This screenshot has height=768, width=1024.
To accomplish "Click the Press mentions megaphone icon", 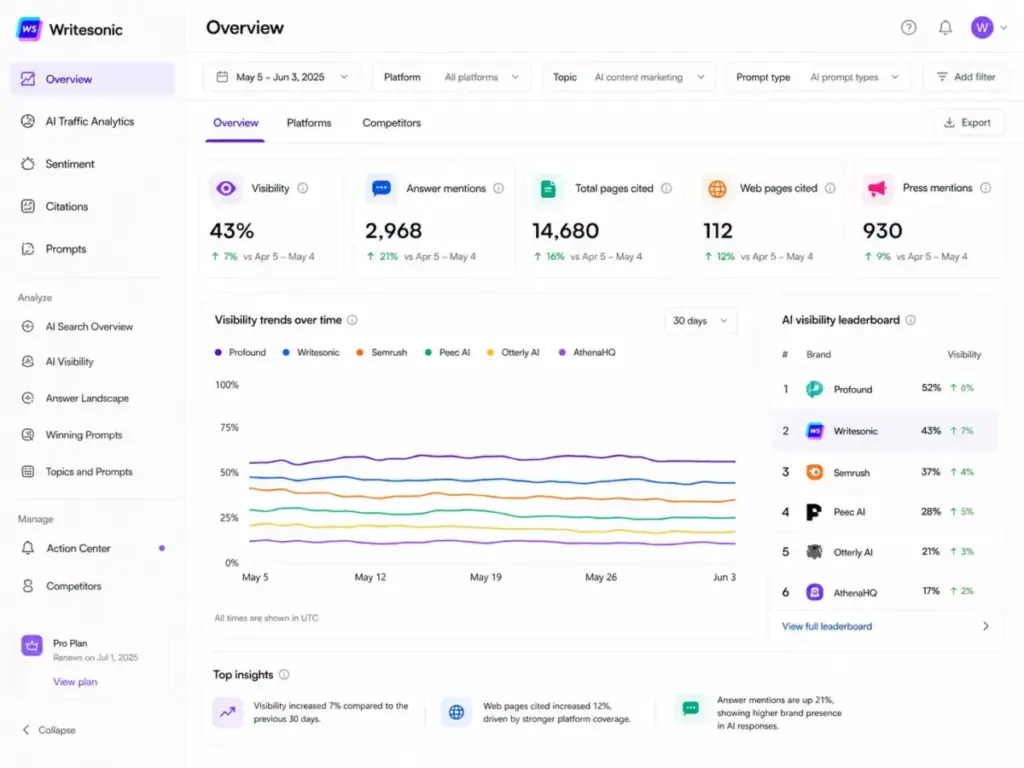I will coord(876,189).
